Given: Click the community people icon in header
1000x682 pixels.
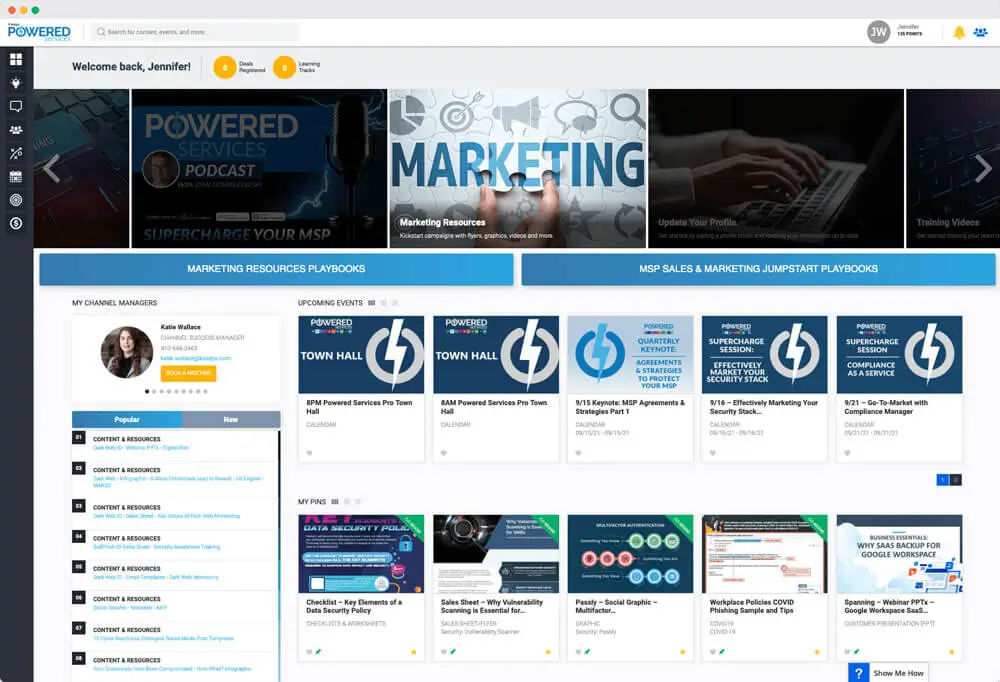Looking at the screenshot, I should tap(980, 33).
